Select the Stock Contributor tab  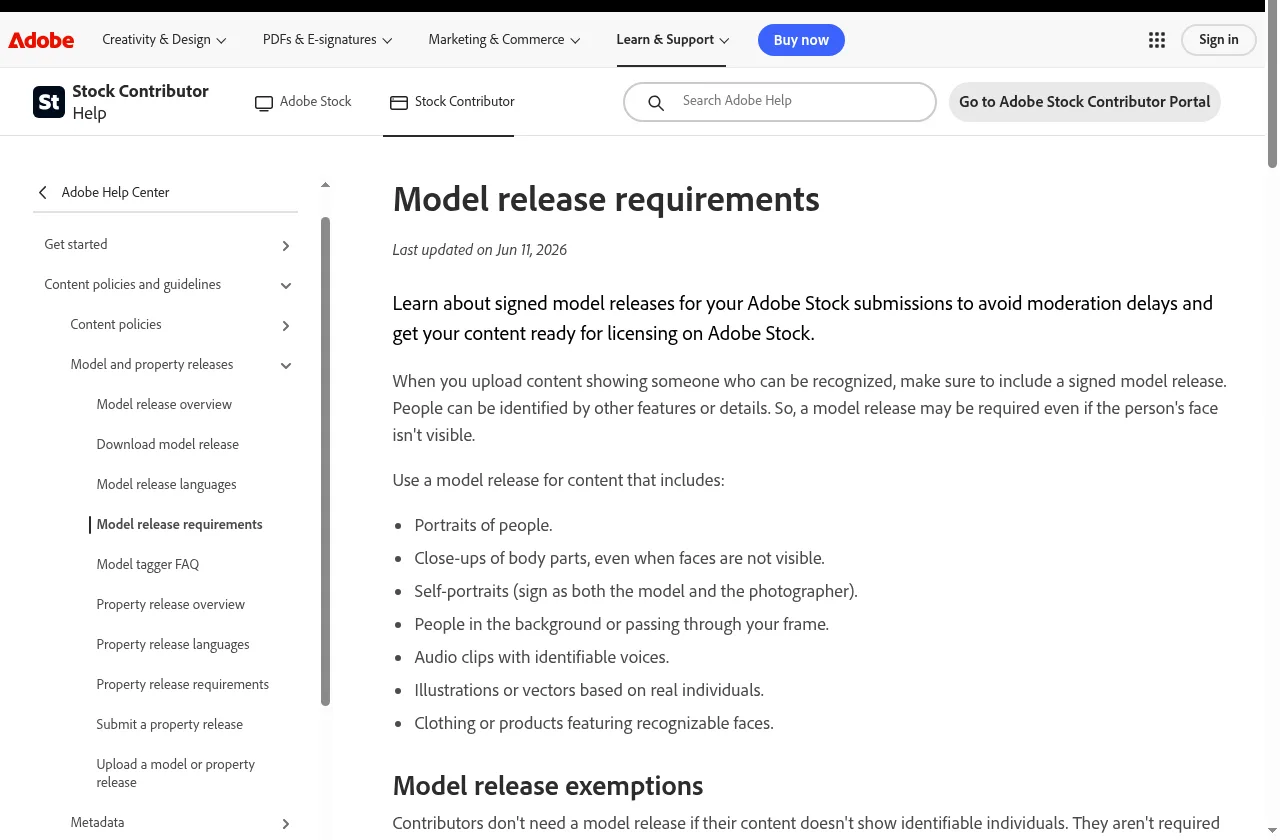(x=452, y=102)
